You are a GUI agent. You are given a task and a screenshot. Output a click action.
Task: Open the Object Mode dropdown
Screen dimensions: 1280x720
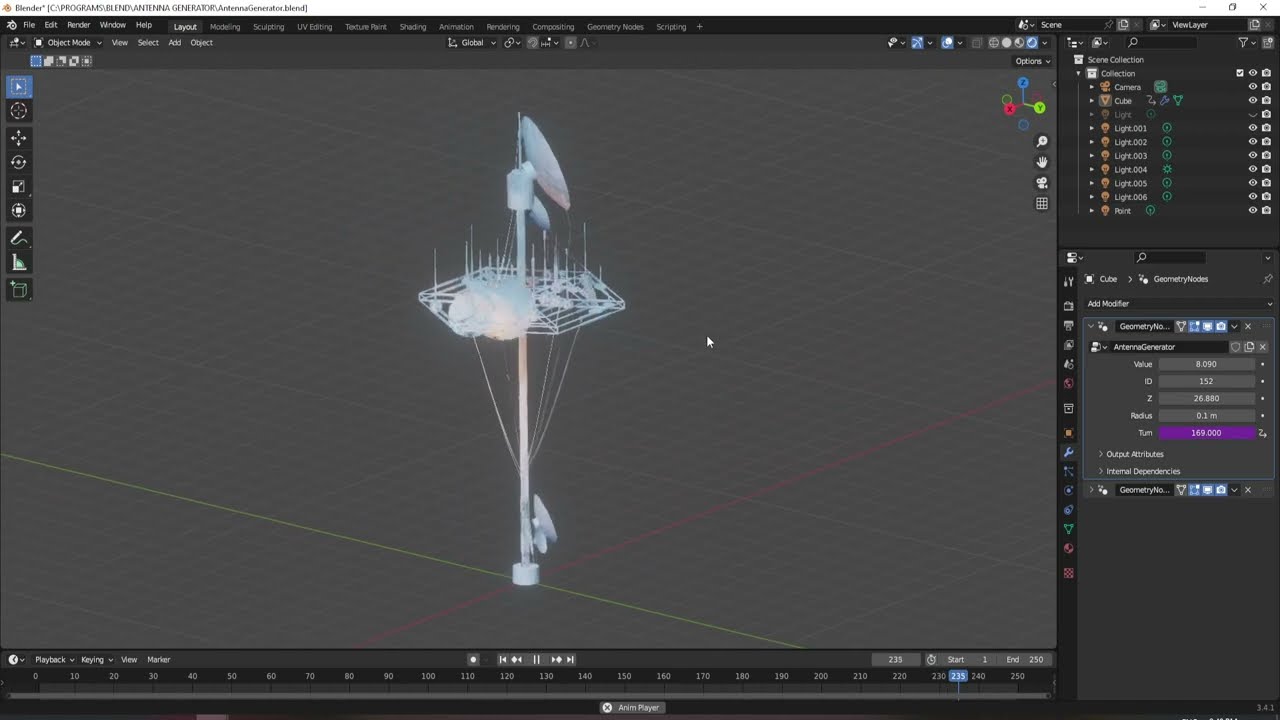click(x=67, y=43)
